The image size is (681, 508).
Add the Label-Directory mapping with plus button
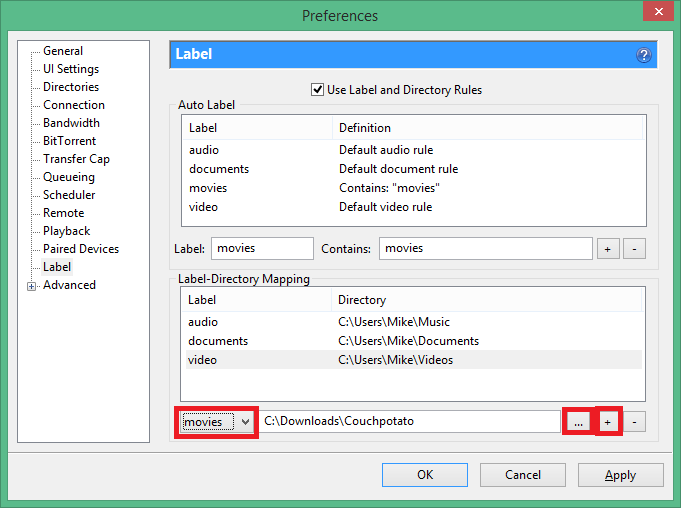(x=608, y=422)
